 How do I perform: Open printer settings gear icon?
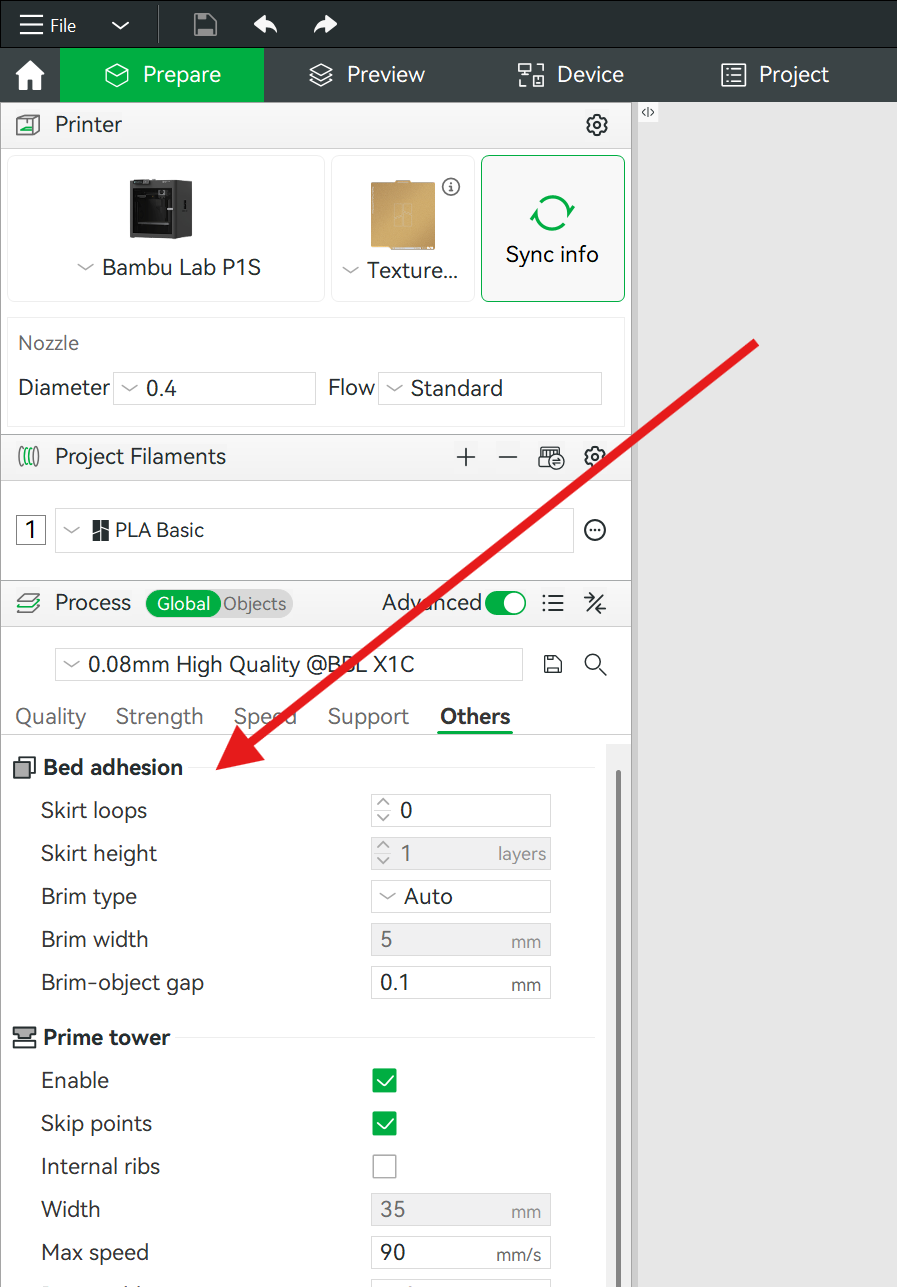597,125
